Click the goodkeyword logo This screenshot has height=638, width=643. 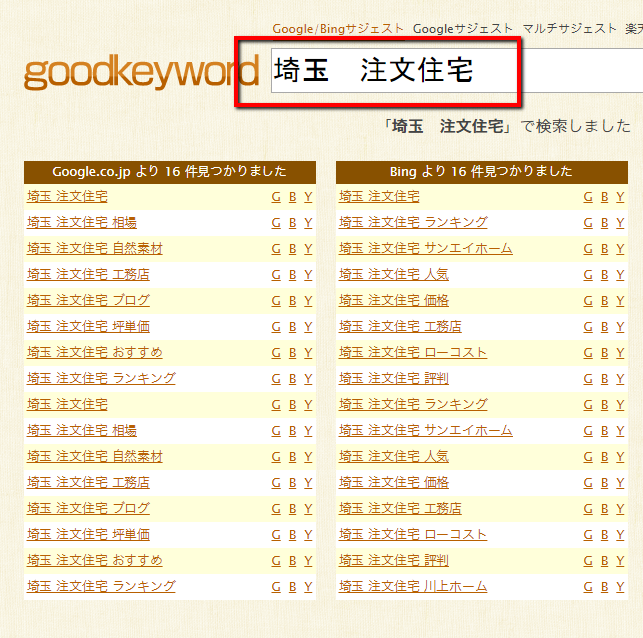[140, 74]
